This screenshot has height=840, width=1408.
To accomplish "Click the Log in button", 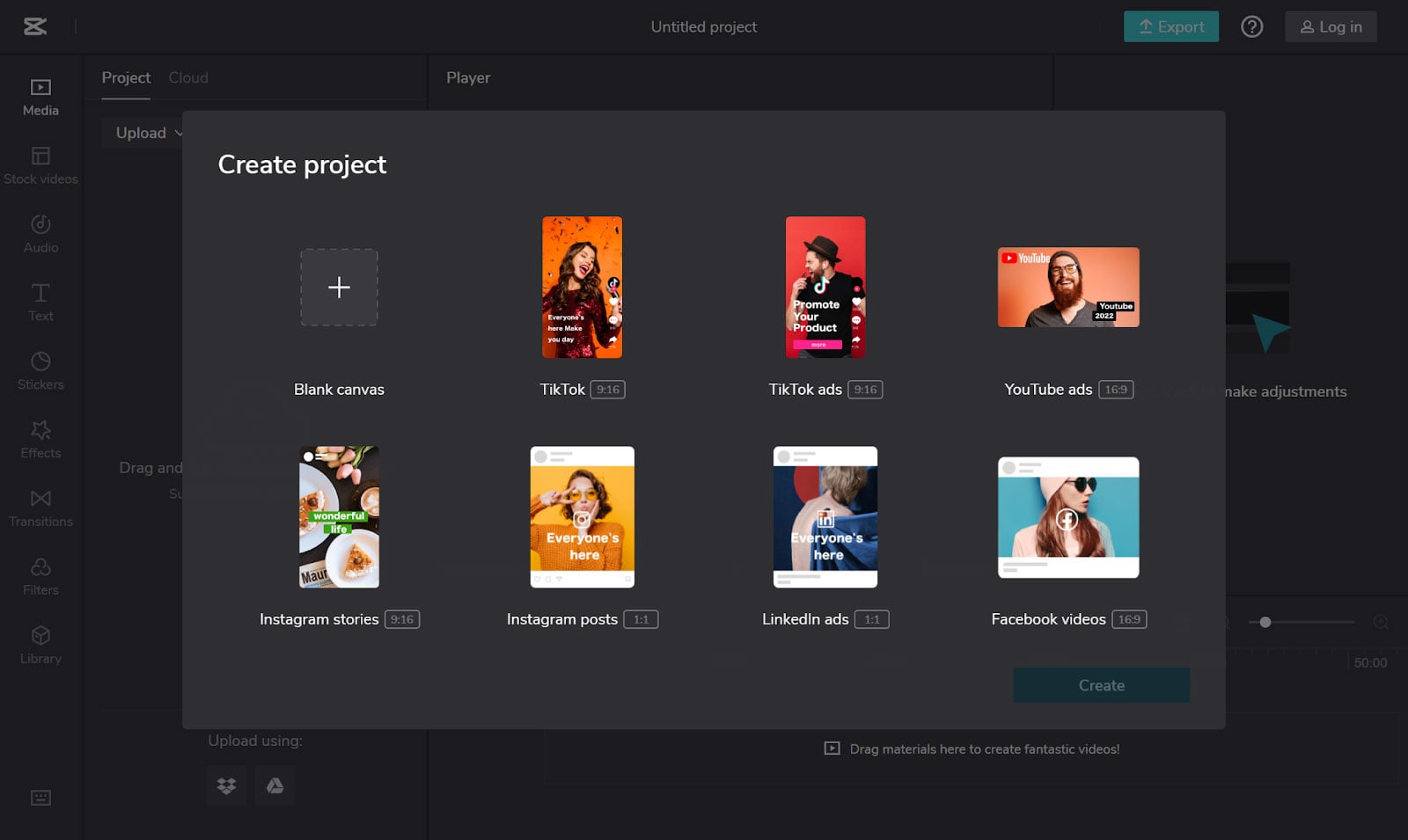I will (x=1331, y=26).
